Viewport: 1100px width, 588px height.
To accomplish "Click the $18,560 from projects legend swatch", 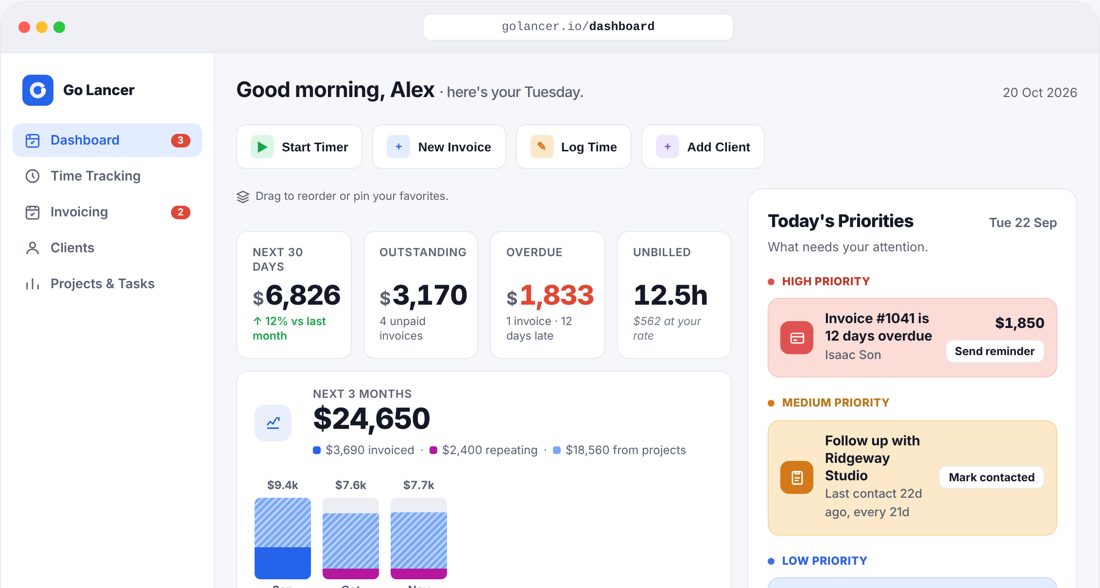I will (557, 450).
